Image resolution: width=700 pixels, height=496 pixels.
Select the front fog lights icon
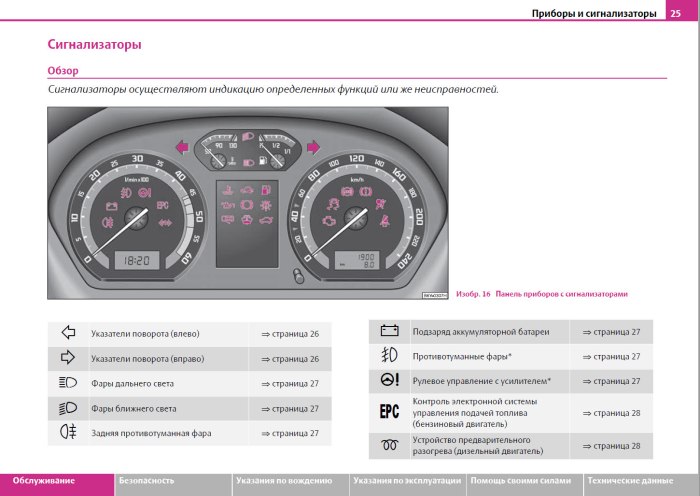click(x=389, y=355)
